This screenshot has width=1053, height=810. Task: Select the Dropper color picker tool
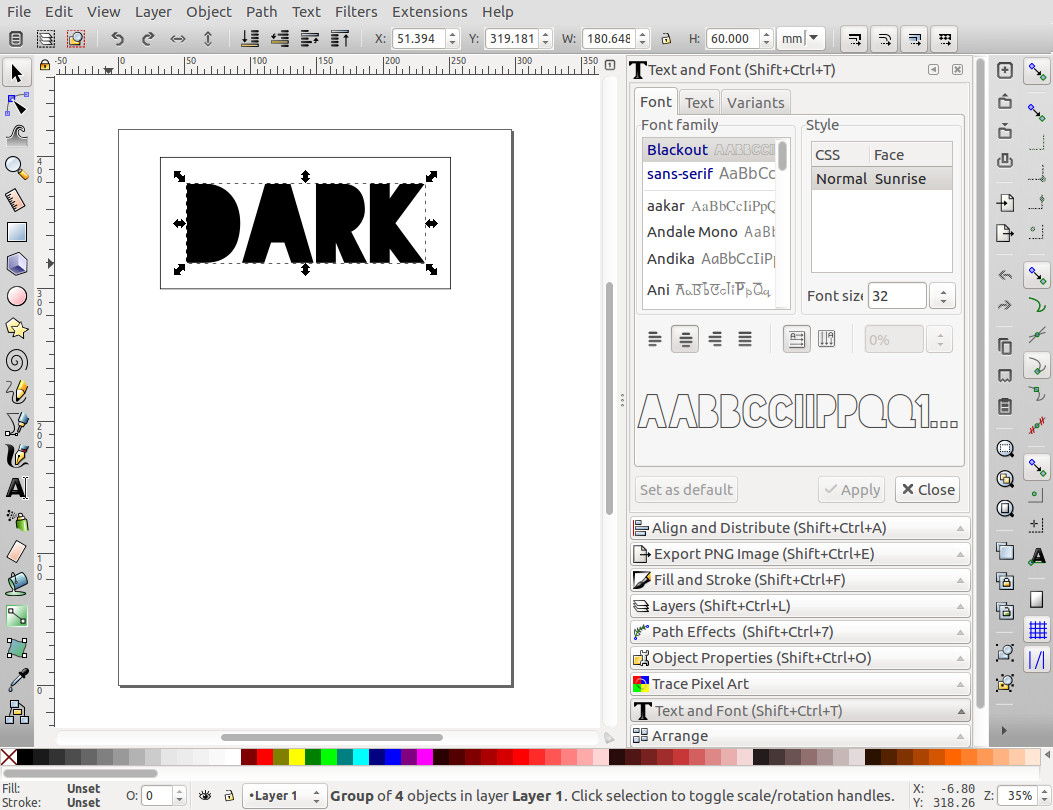(x=17, y=680)
